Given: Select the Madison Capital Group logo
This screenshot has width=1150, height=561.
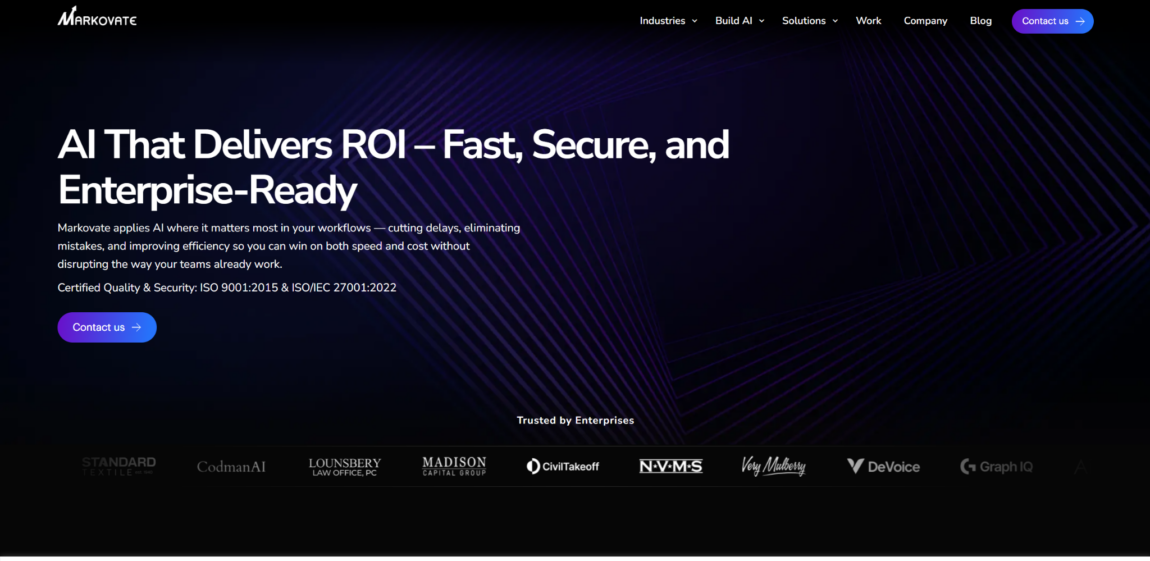Looking at the screenshot, I should (454, 466).
